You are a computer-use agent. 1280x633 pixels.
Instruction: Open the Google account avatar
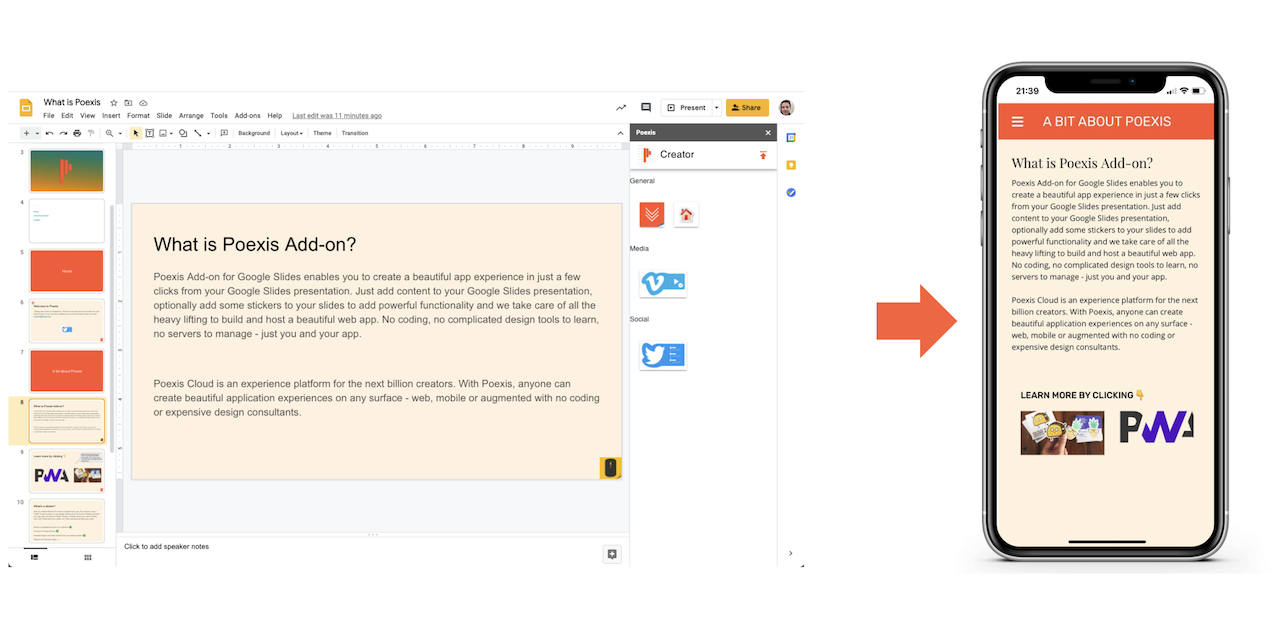point(786,108)
